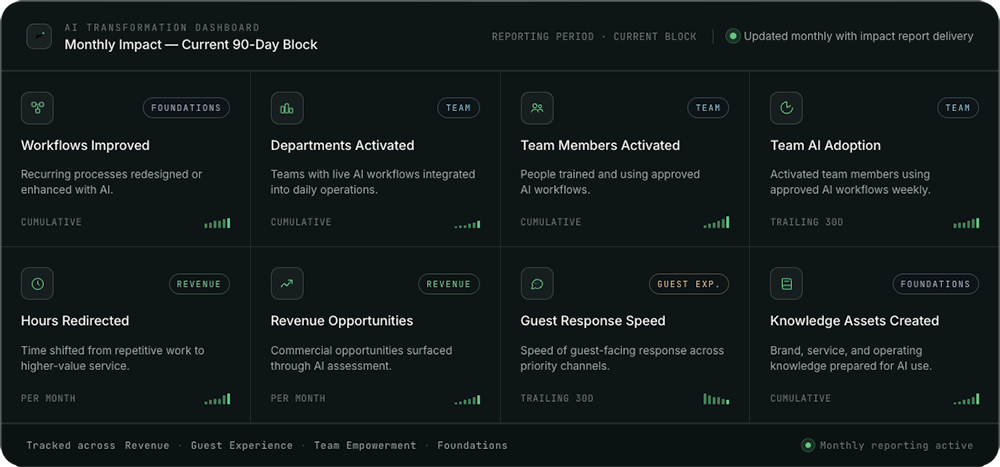Click the Monthly Impact — Current 90-Day Block heading

191,45
